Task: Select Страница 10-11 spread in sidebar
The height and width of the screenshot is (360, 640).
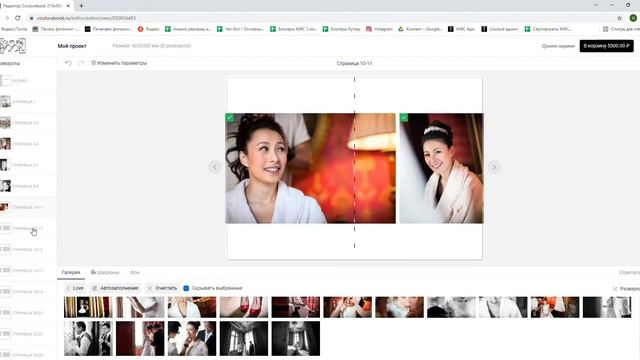Action: (27, 207)
